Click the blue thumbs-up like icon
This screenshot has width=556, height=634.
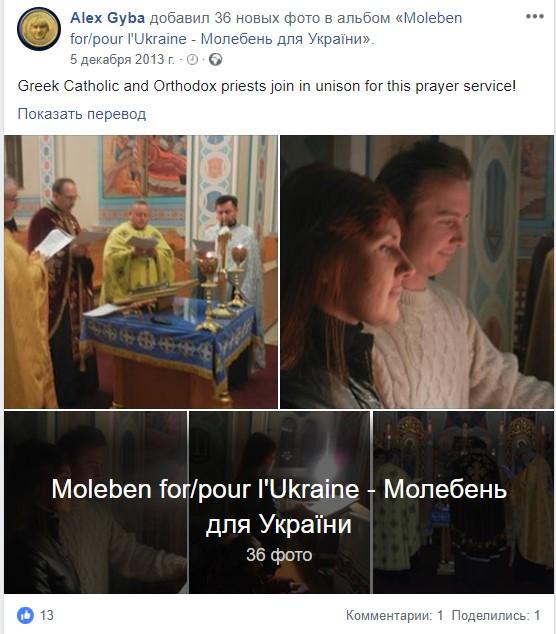pyautogui.click(x=25, y=615)
